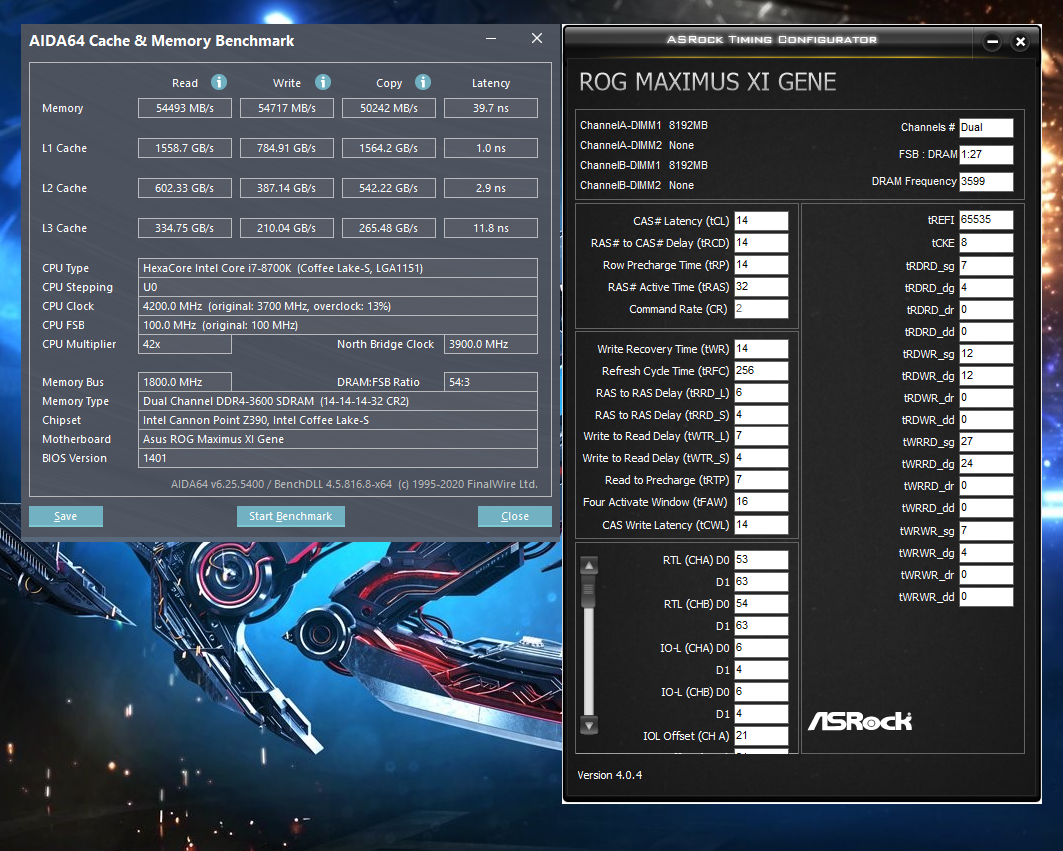Click the Refresh Cycle Time (tRFC) field
Image resolution: width=1063 pixels, height=851 pixels.
(x=761, y=371)
